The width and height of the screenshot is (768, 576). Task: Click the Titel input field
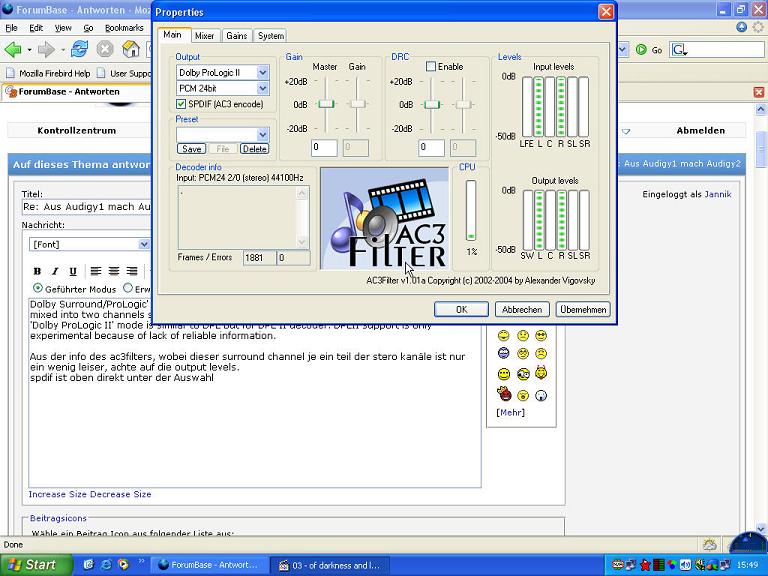coord(87,207)
